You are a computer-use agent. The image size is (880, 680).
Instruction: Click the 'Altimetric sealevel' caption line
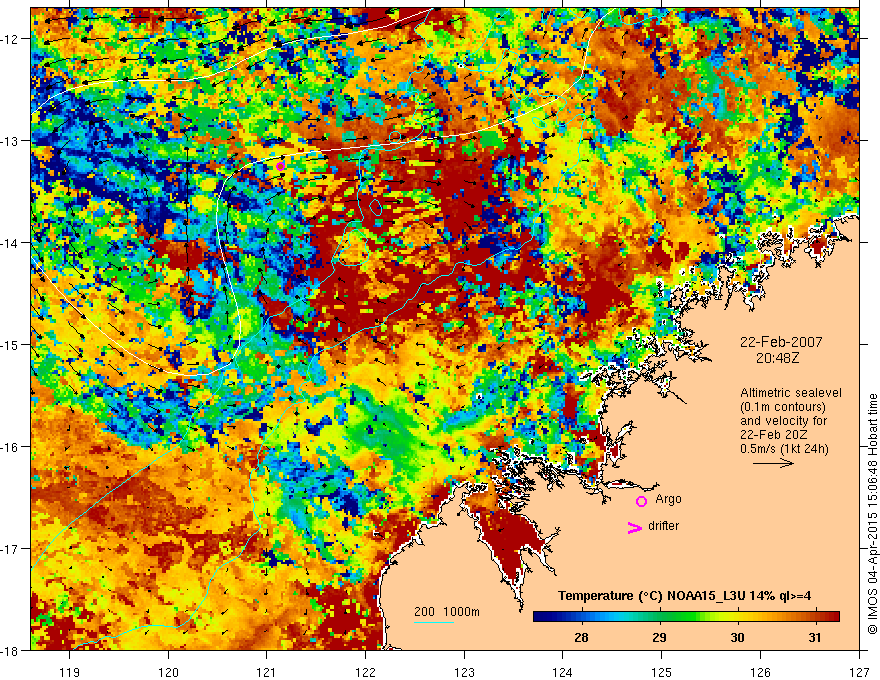click(791, 393)
